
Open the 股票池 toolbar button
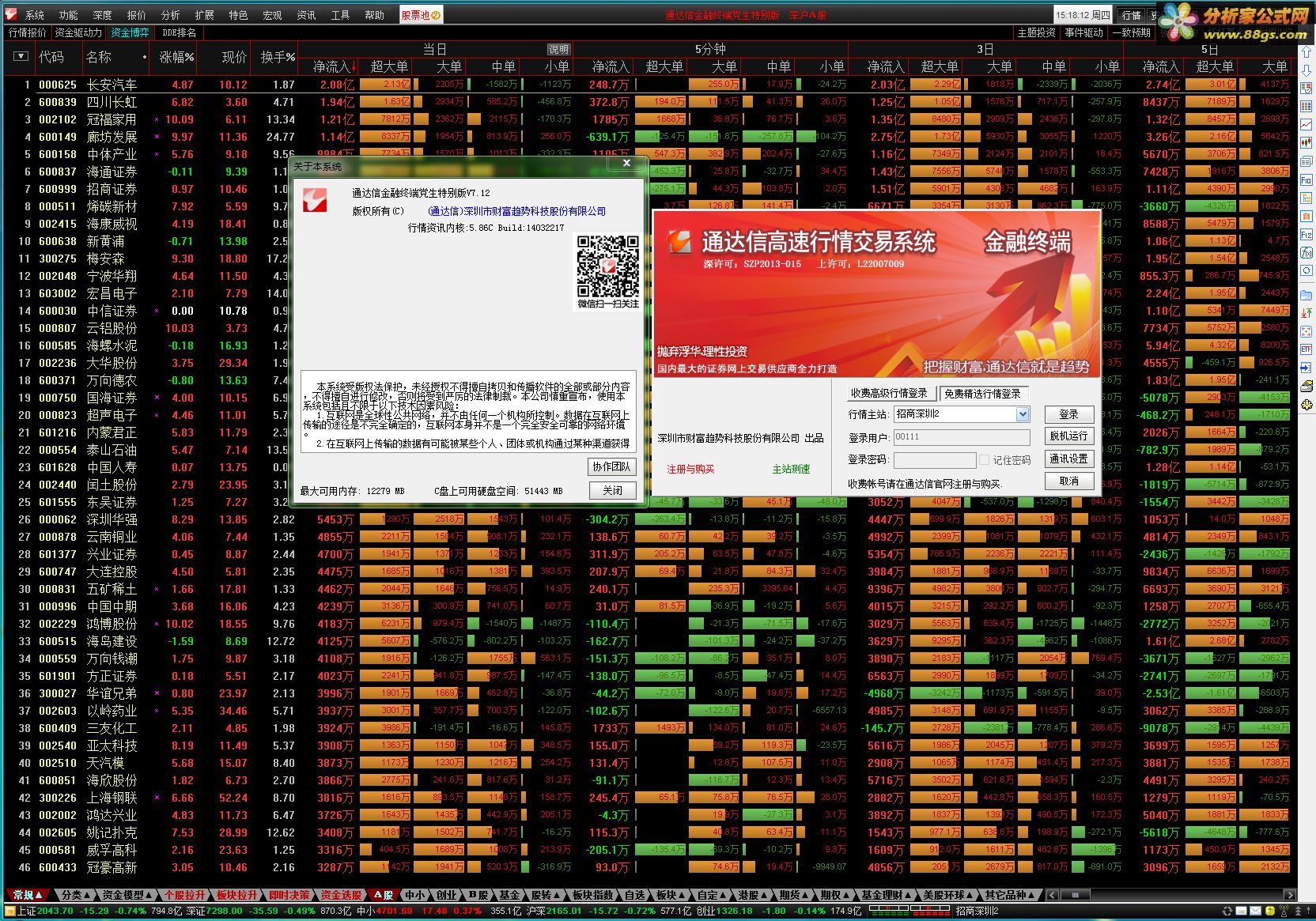click(x=421, y=15)
